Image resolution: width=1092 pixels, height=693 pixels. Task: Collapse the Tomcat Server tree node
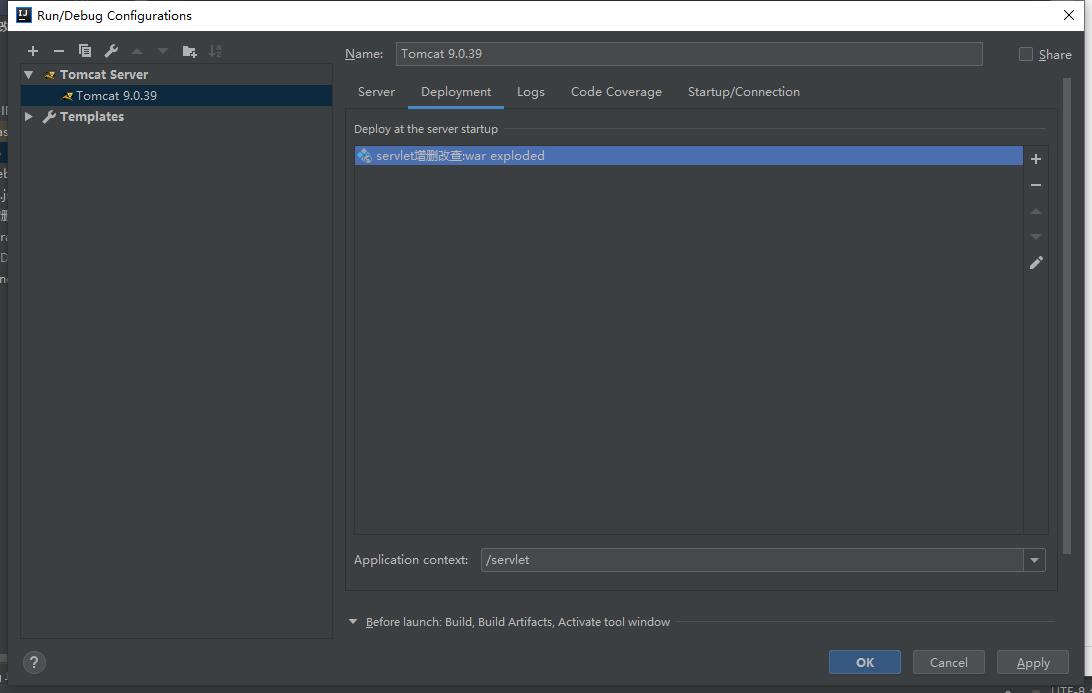pos(29,75)
